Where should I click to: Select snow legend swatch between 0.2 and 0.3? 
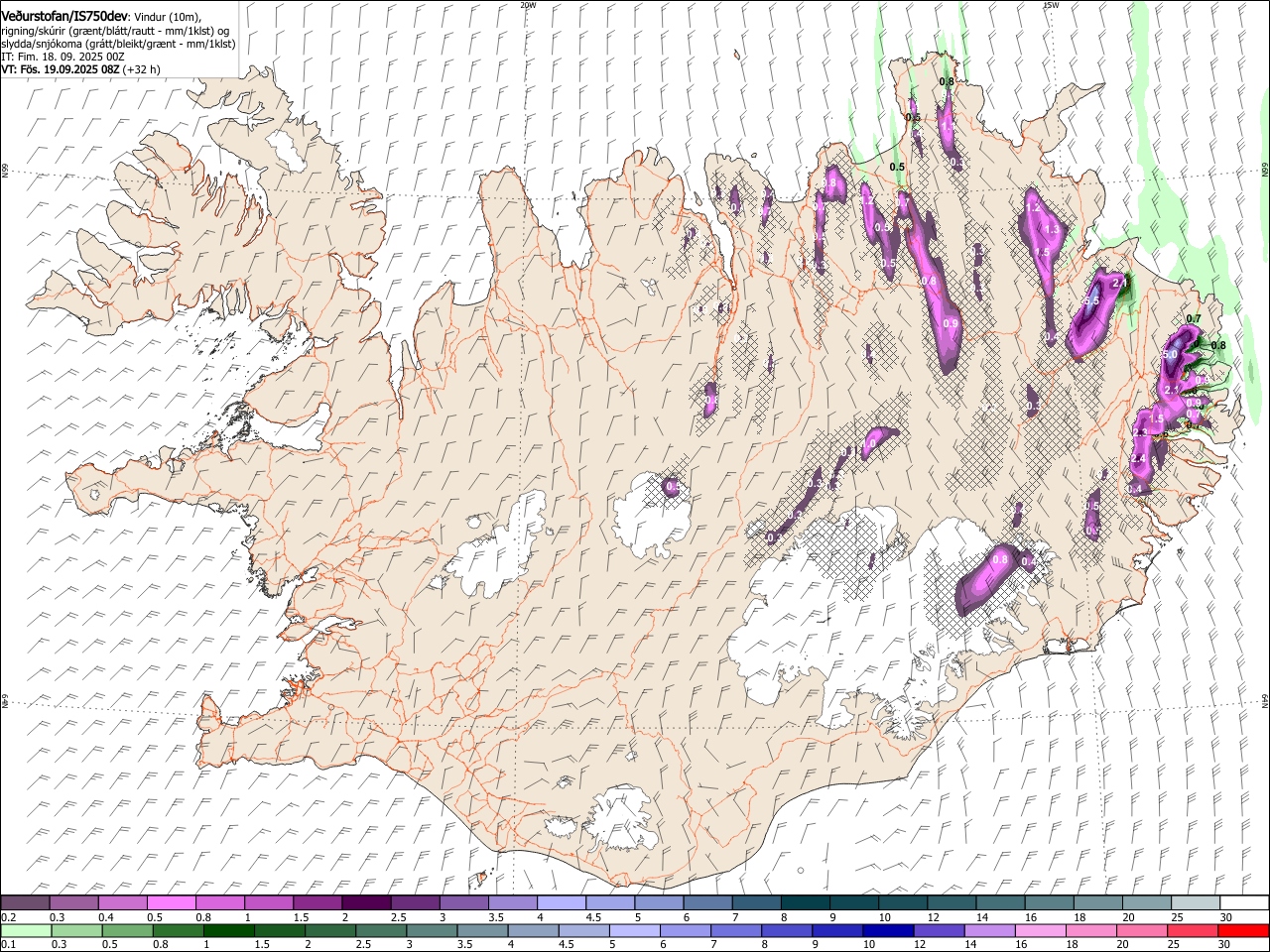coord(25,903)
